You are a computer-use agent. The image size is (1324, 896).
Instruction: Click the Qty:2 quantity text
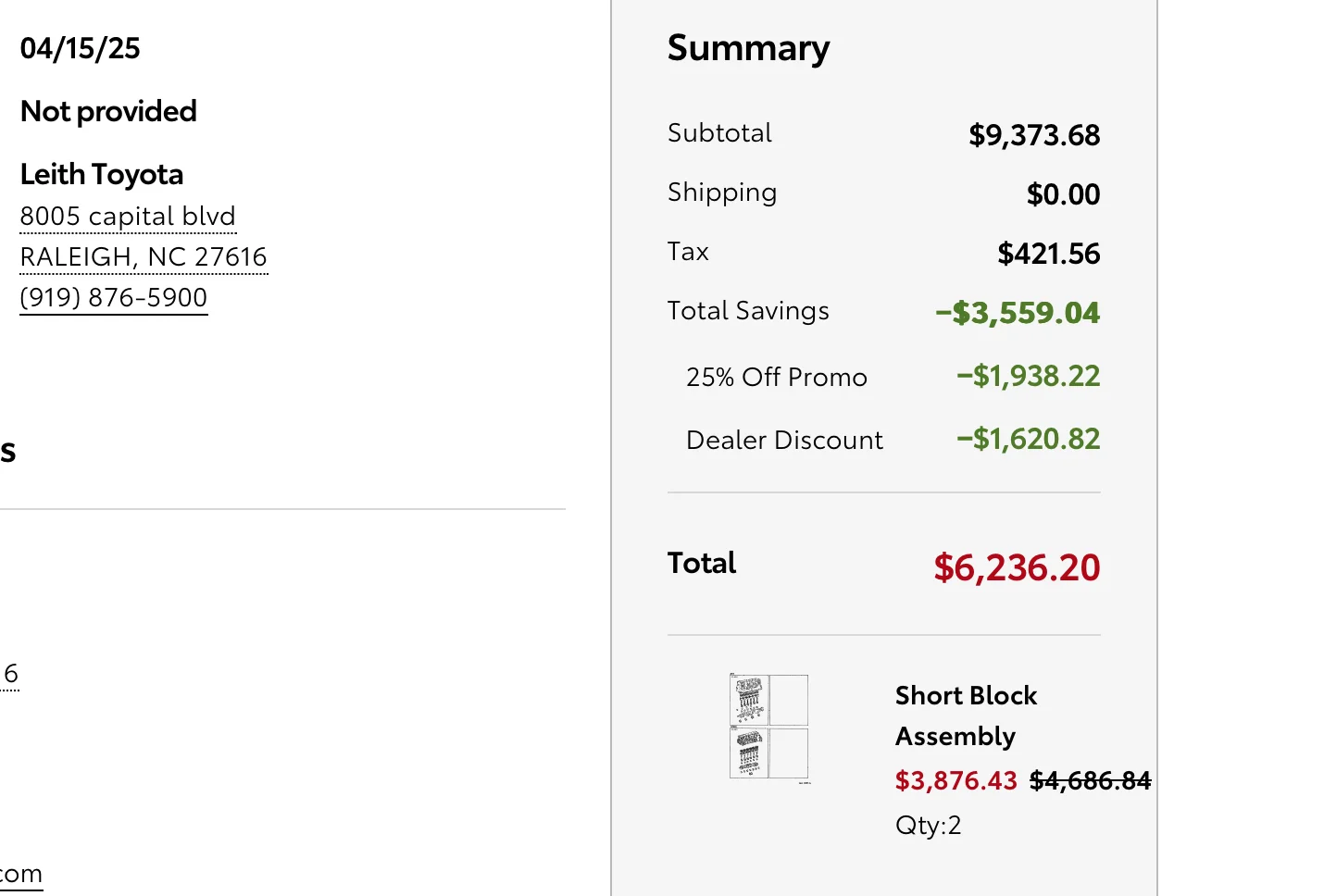pos(928,826)
